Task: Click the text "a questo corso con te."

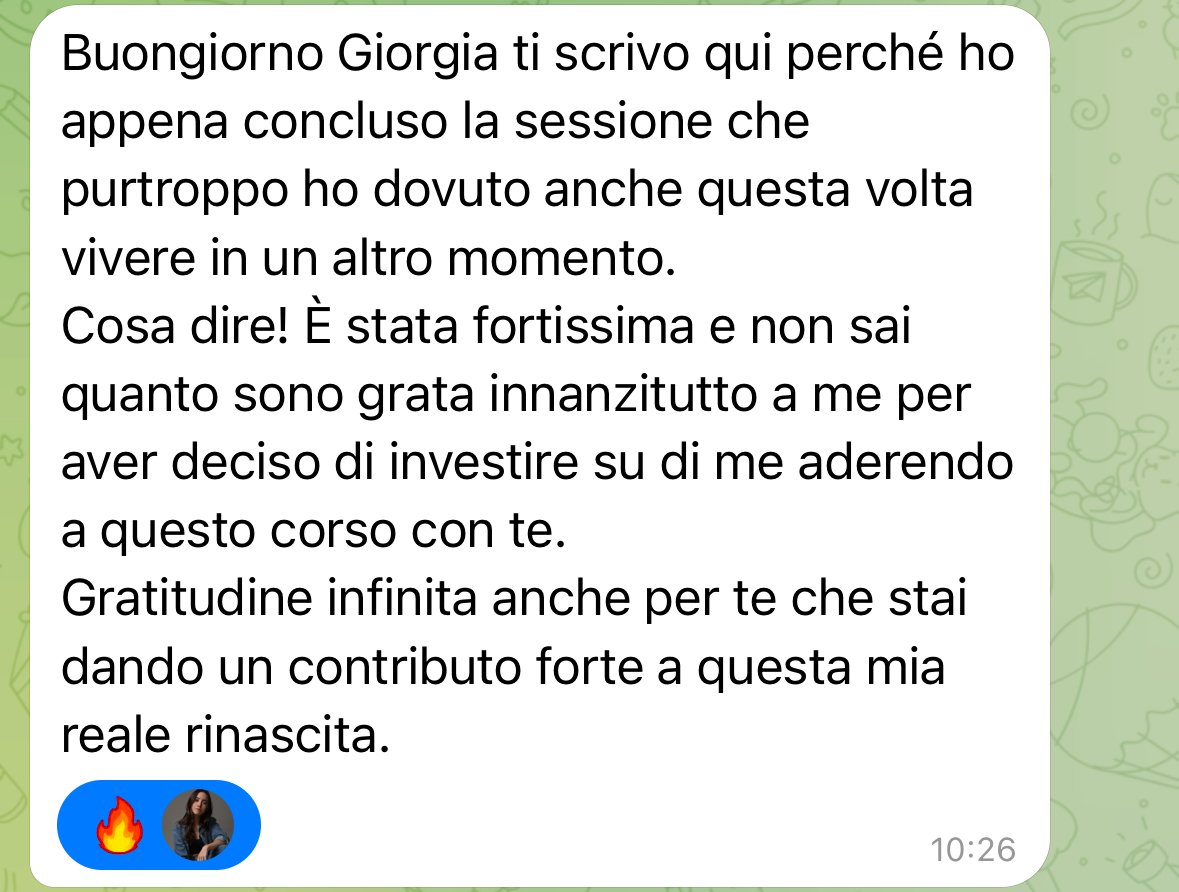Action: point(314,531)
